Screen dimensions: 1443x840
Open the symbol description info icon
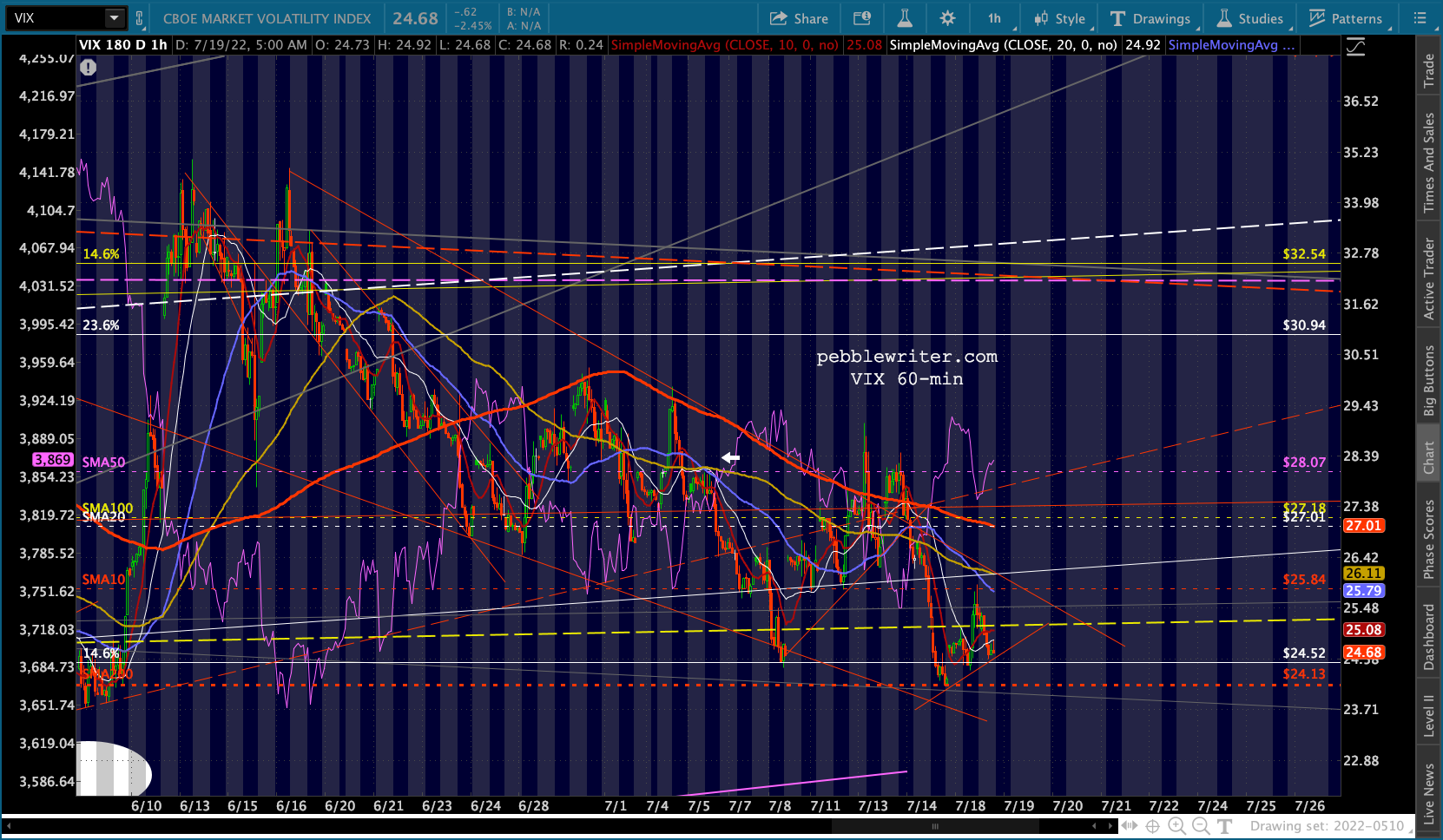click(x=862, y=18)
